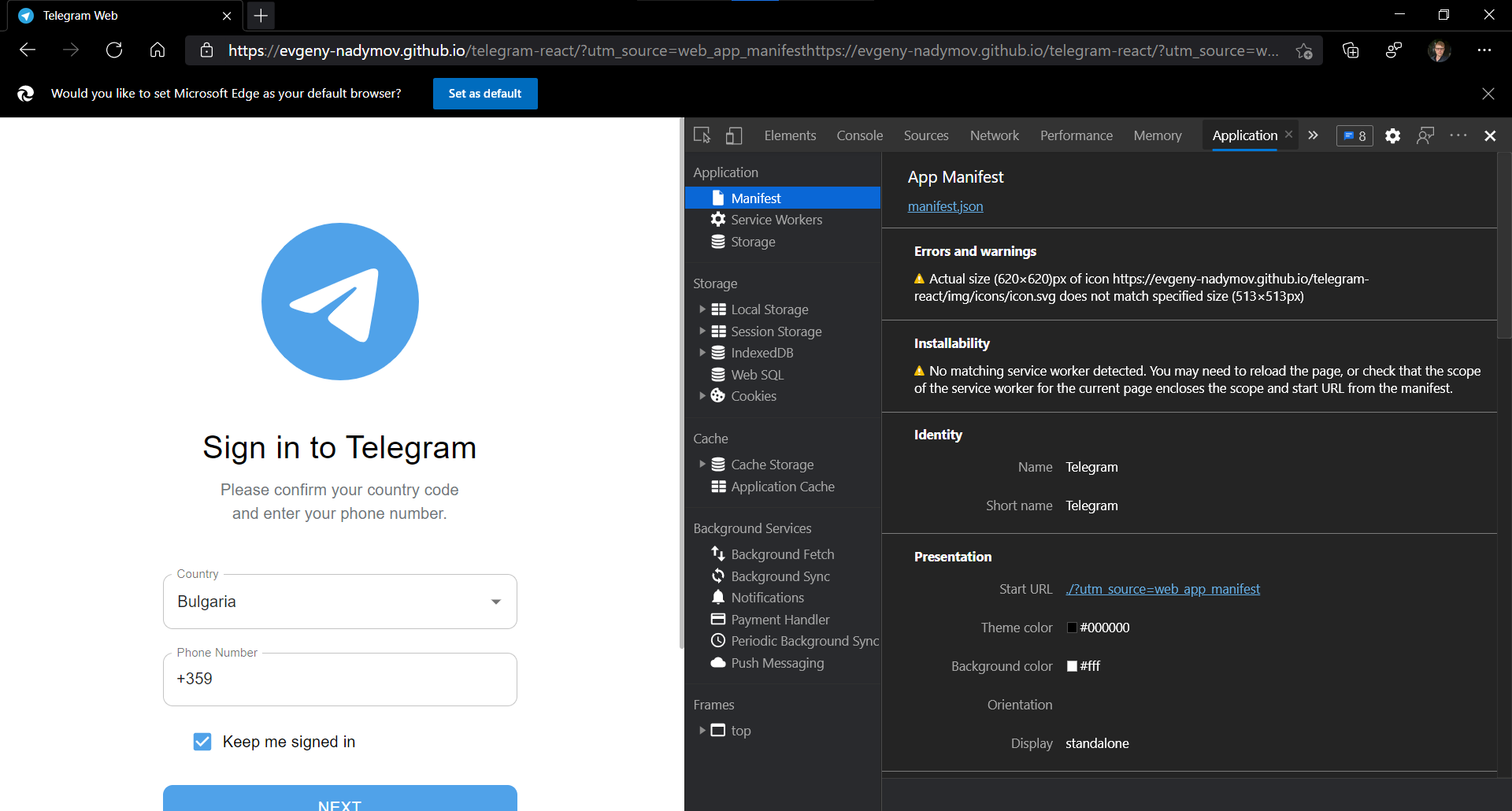Go to the browser home page
This screenshot has height=811, width=1512.
point(157,50)
